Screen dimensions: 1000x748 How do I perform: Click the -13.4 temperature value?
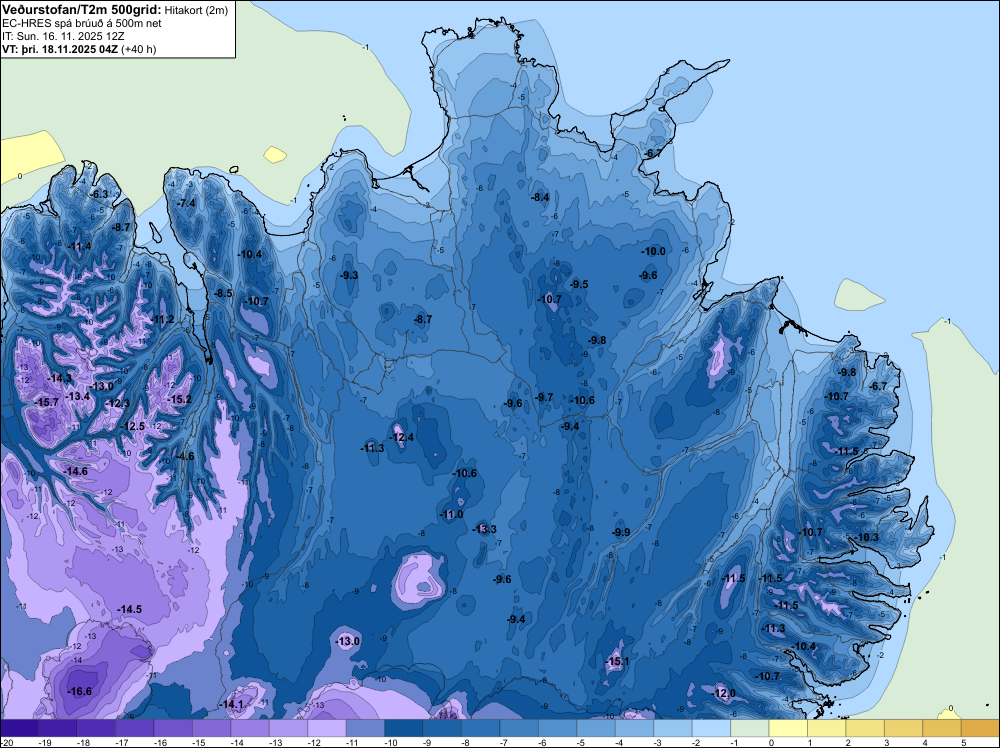[78, 396]
